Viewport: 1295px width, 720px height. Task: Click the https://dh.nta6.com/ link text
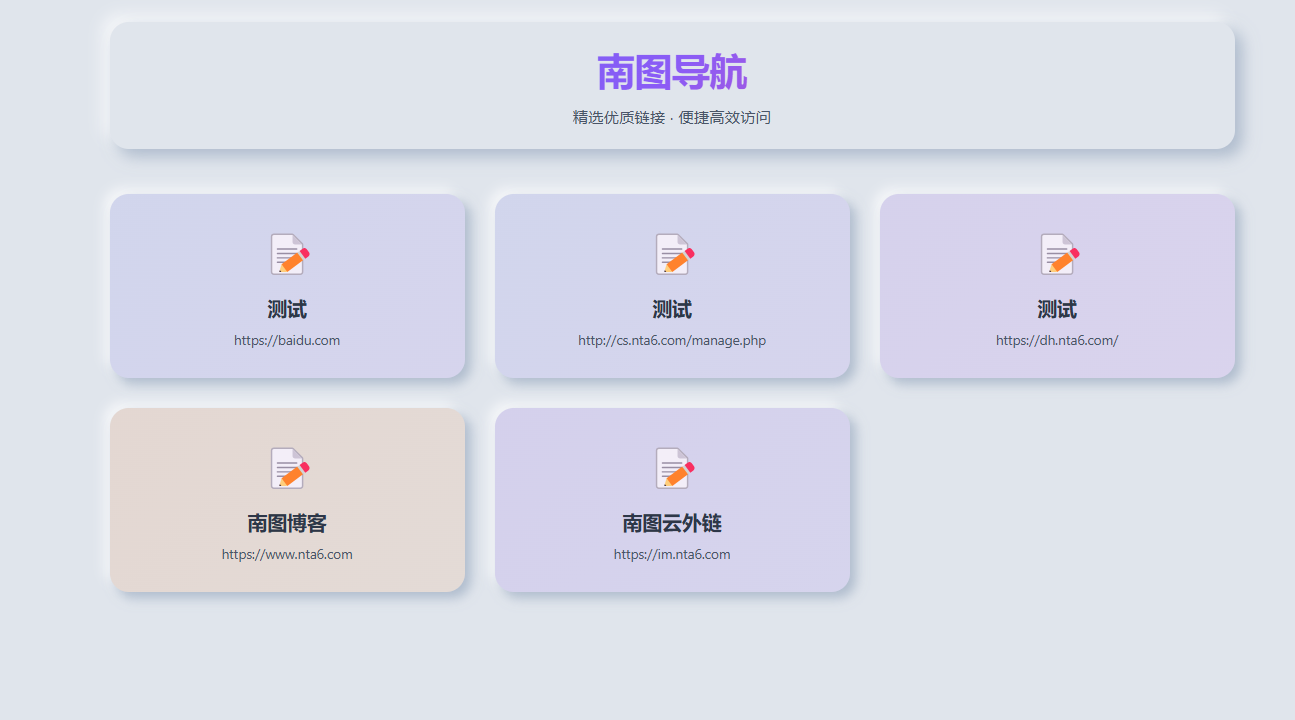pos(1057,340)
